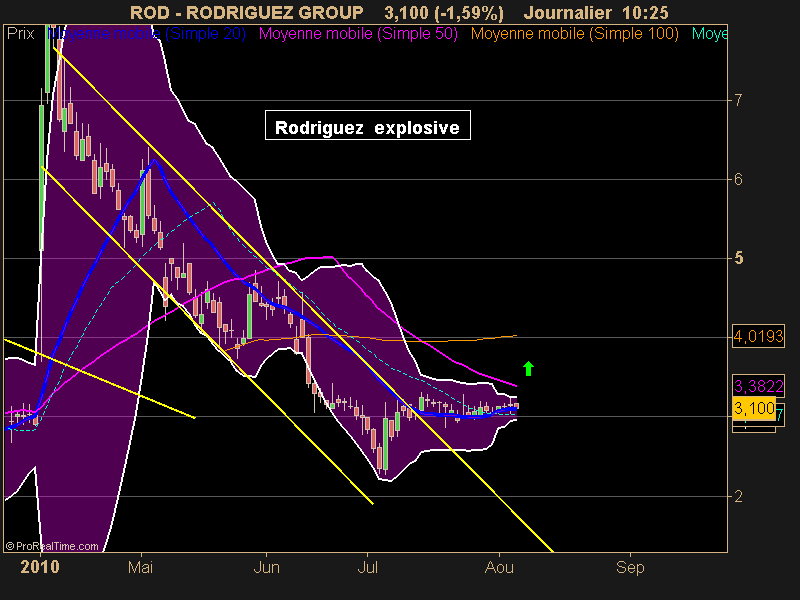Click the 'ROD - RODRIGUEZ GROUP' chart title
Screen dimensions: 800x600
pos(246,12)
